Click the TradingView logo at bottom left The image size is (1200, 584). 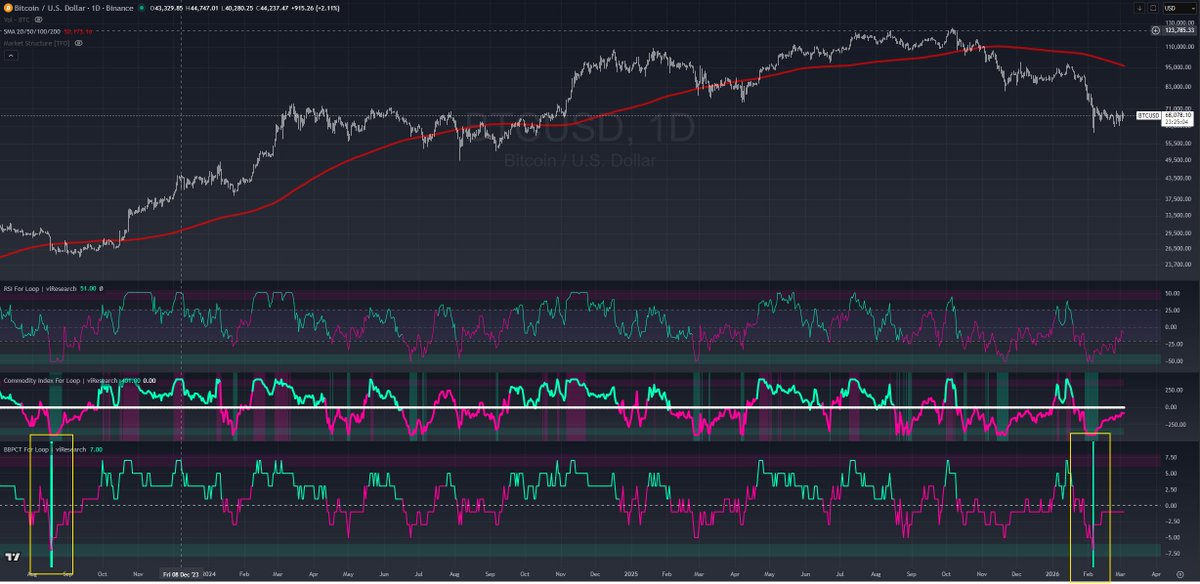pyautogui.click(x=13, y=558)
